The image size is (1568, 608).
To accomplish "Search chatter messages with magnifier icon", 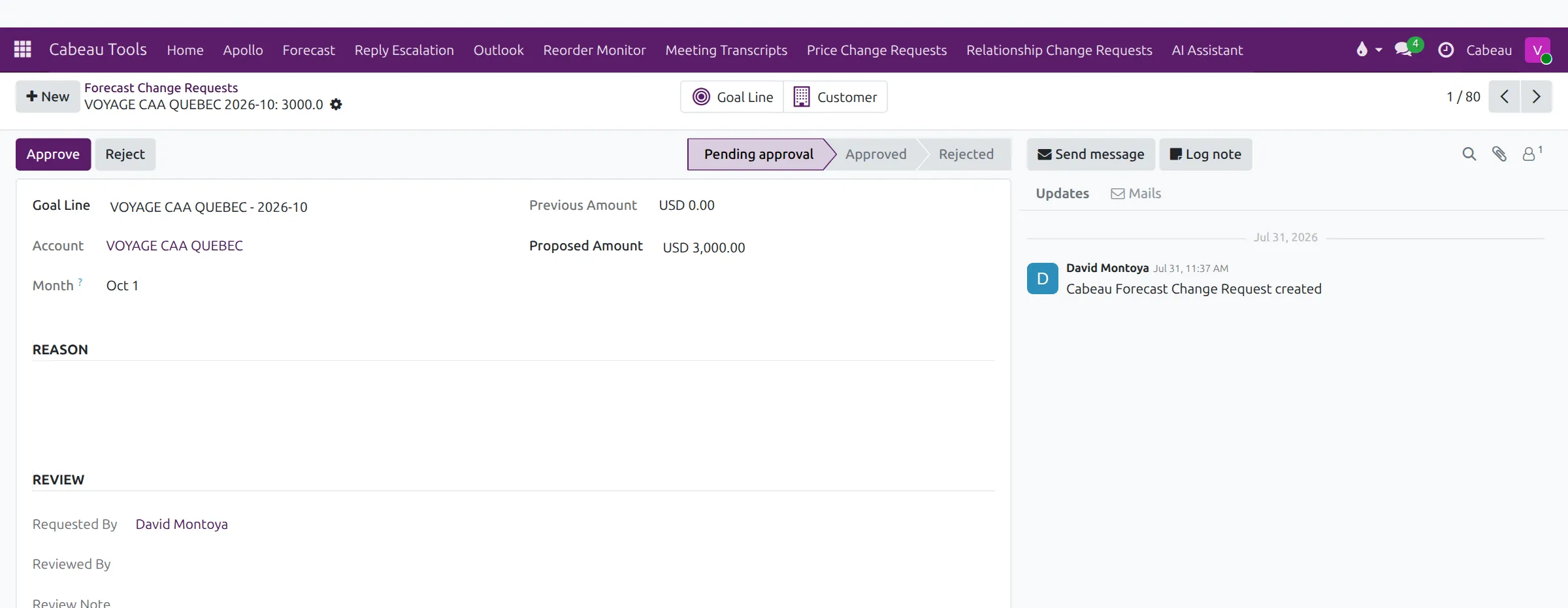I will [x=1469, y=154].
